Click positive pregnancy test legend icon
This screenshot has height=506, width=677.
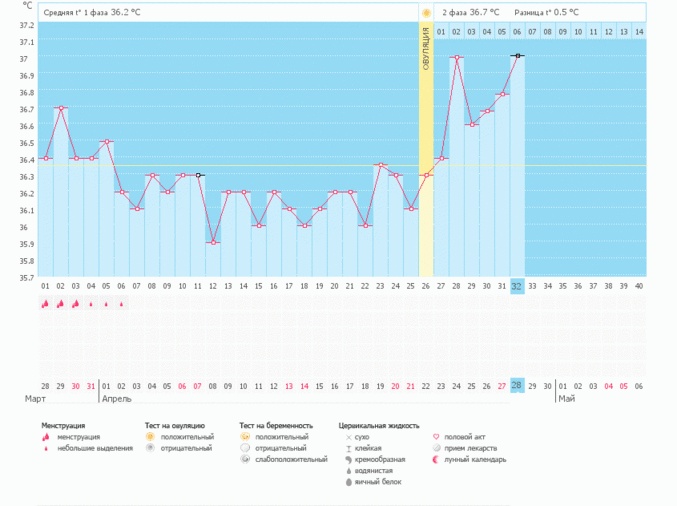point(245,437)
